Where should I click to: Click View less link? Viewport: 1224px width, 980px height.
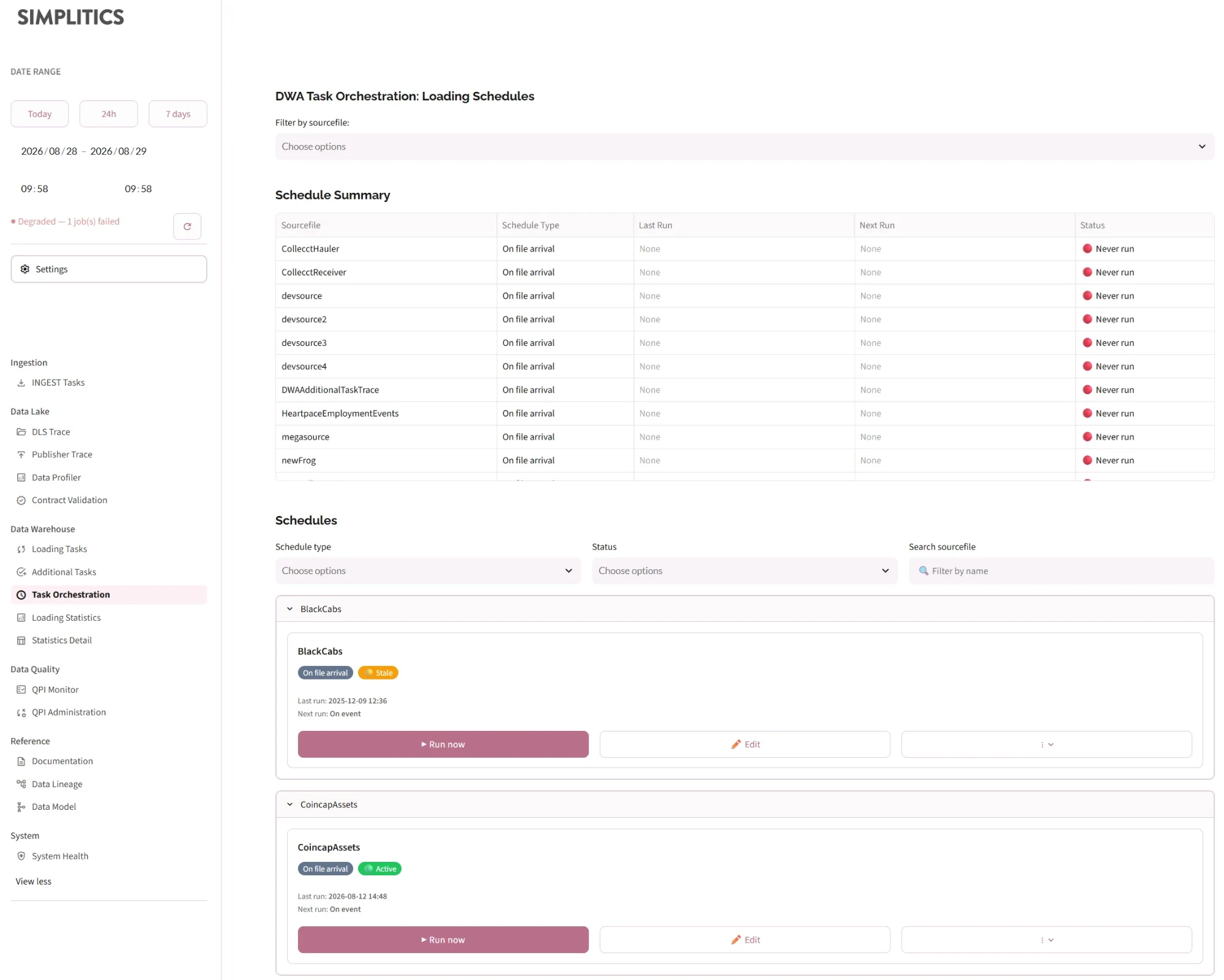[34, 882]
